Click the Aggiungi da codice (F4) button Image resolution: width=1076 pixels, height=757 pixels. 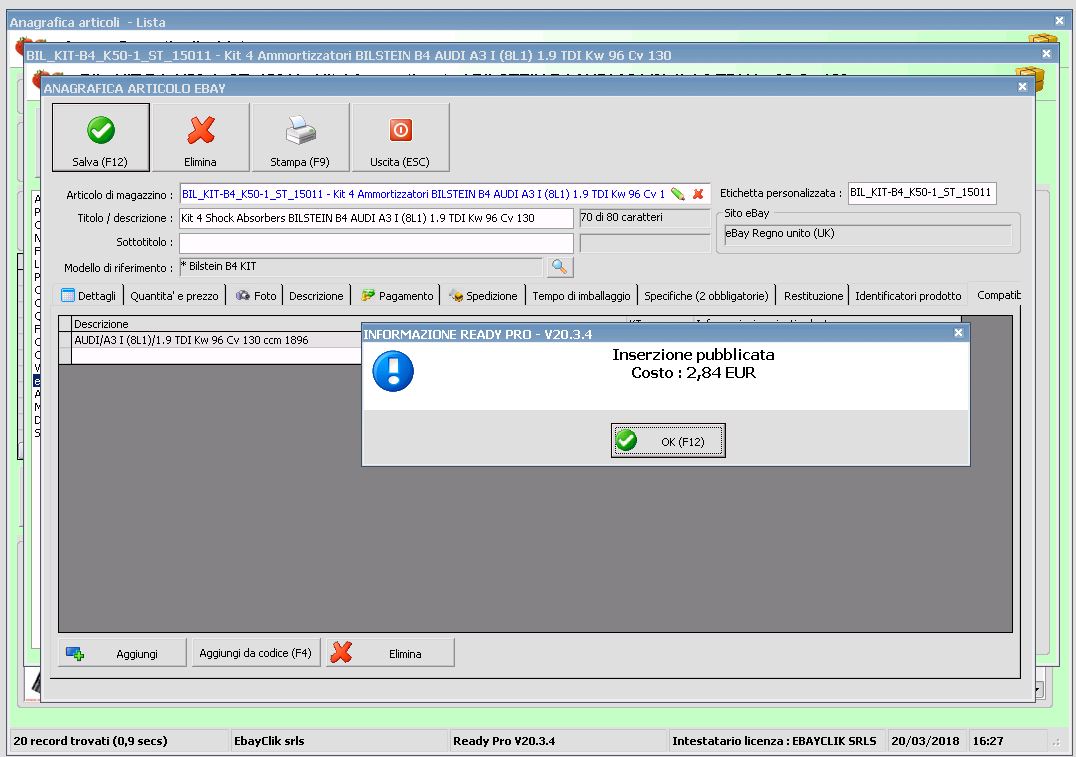255,653
